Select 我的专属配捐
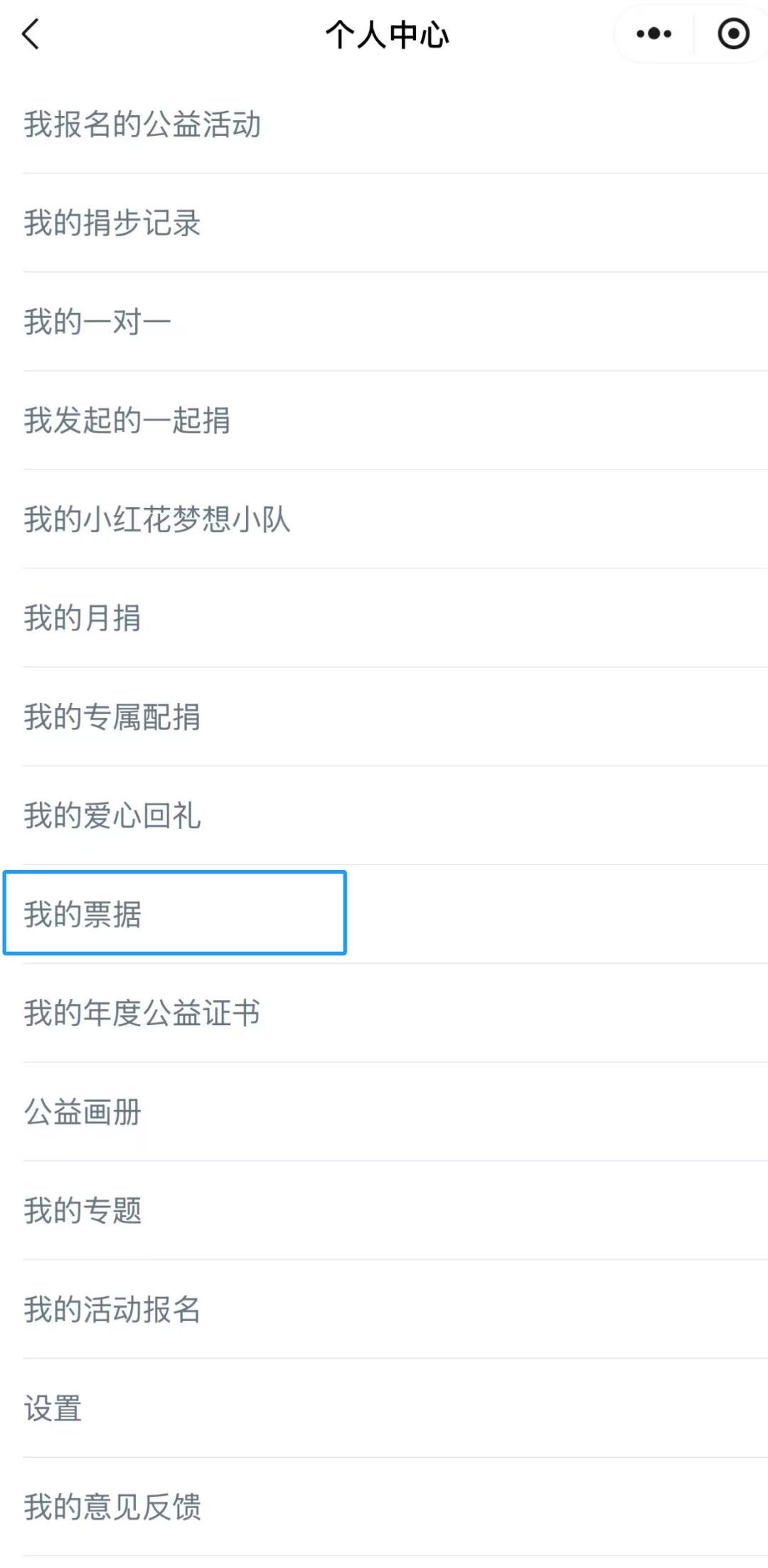 (112, 717)
